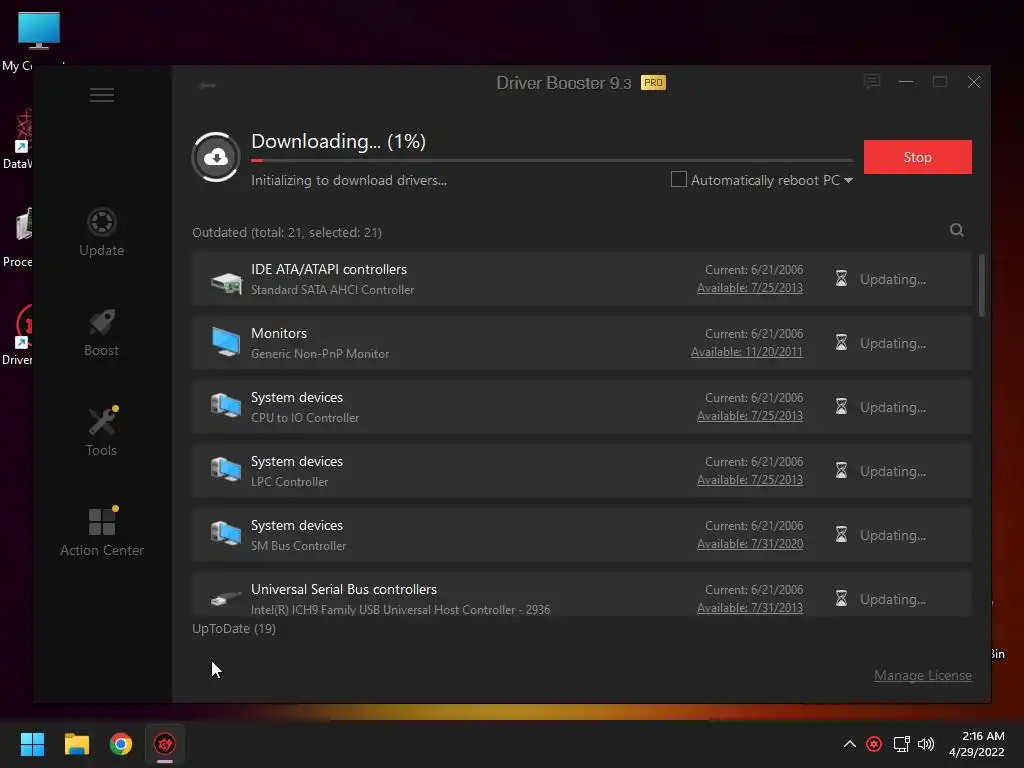Open the Windows Start menu

point(32,744)
